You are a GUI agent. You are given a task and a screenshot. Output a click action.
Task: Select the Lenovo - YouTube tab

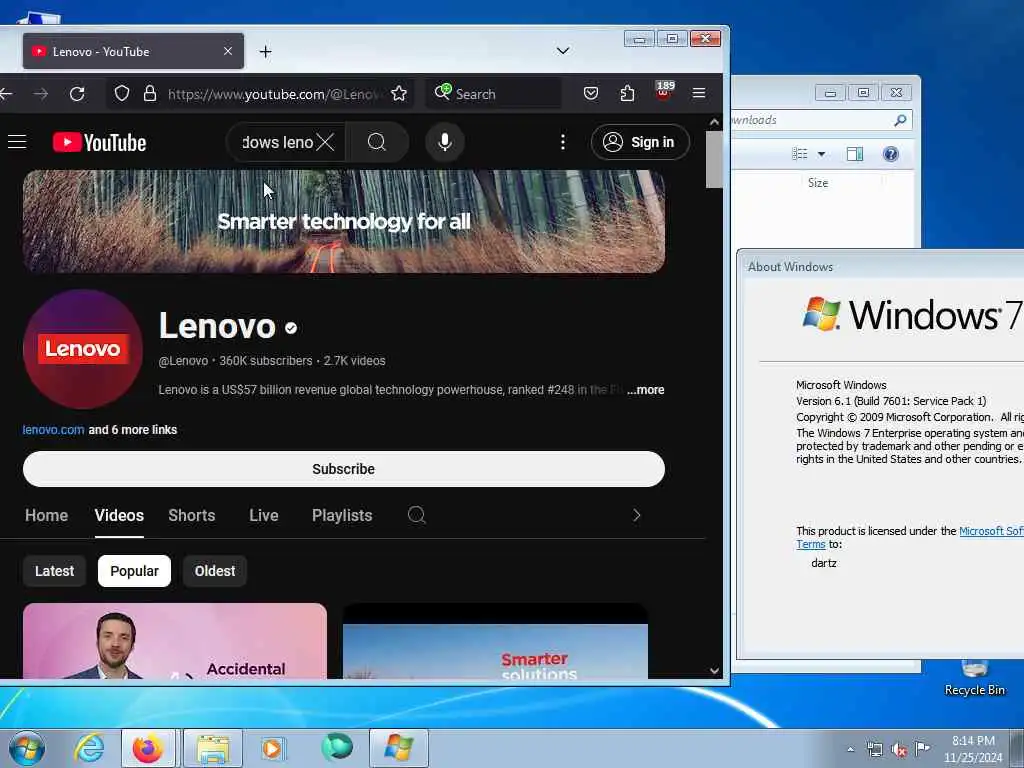[x=133, y=51]
